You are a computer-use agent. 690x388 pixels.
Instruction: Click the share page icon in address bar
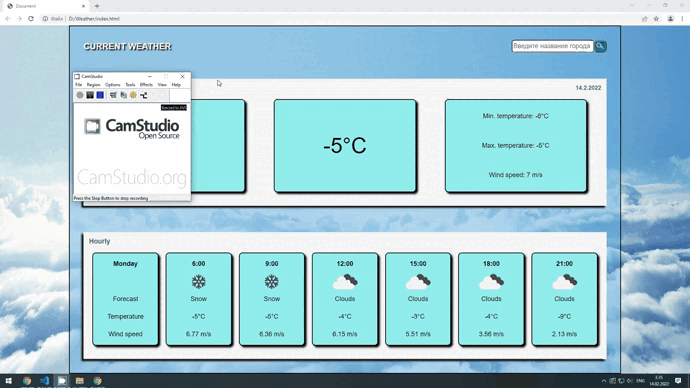coord(645,19)
